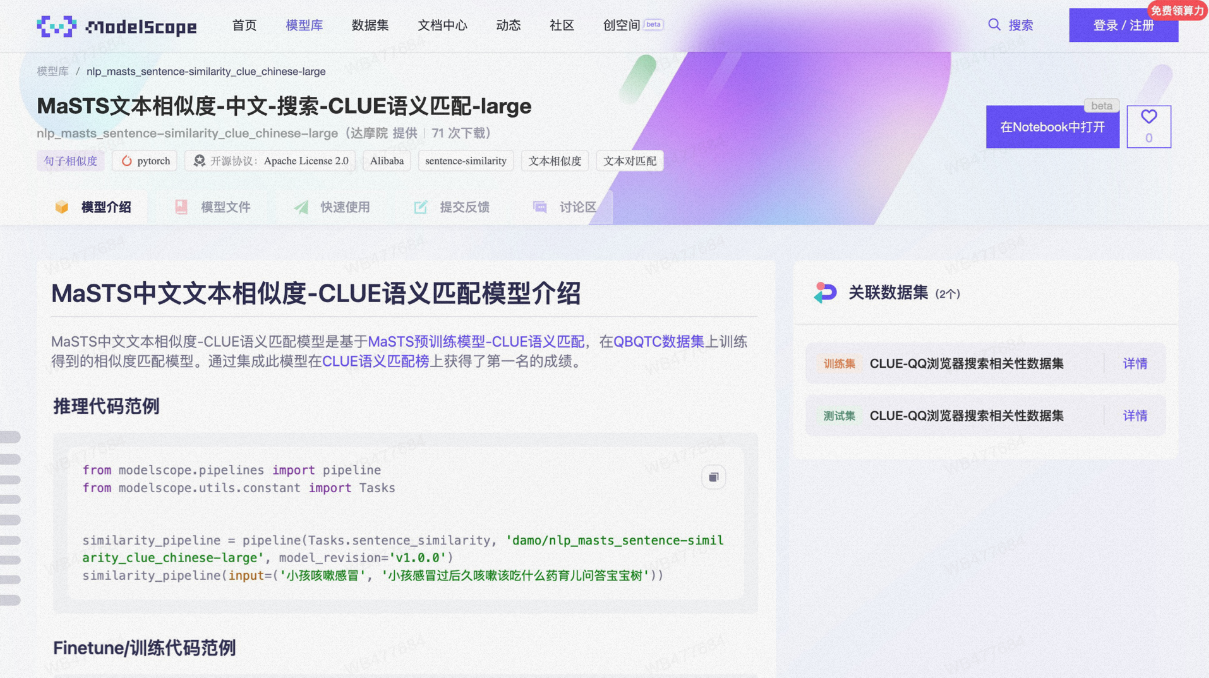Screen dimensions: 1209x678
Task: Click the 提交反馈 edit icon
Action: point(421,207)
